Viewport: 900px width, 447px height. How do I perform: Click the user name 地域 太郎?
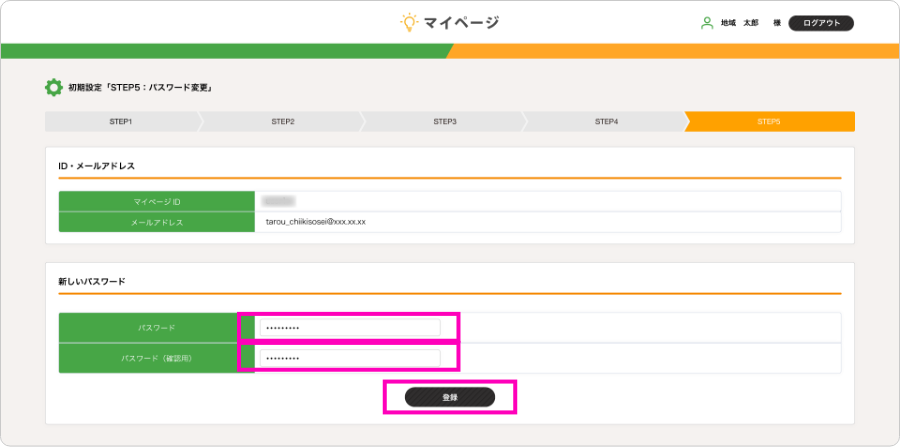pos(739,23)
